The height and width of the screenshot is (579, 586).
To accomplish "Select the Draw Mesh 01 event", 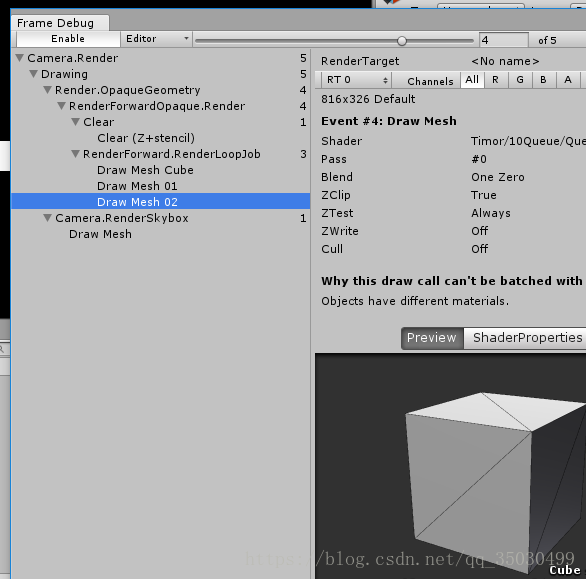I will click(x=161, y=186).
